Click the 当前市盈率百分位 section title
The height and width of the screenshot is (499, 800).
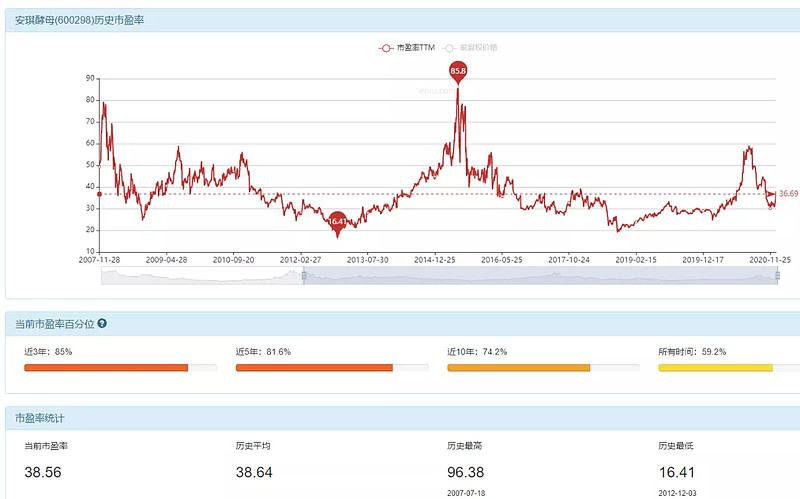tap(55, 324)
